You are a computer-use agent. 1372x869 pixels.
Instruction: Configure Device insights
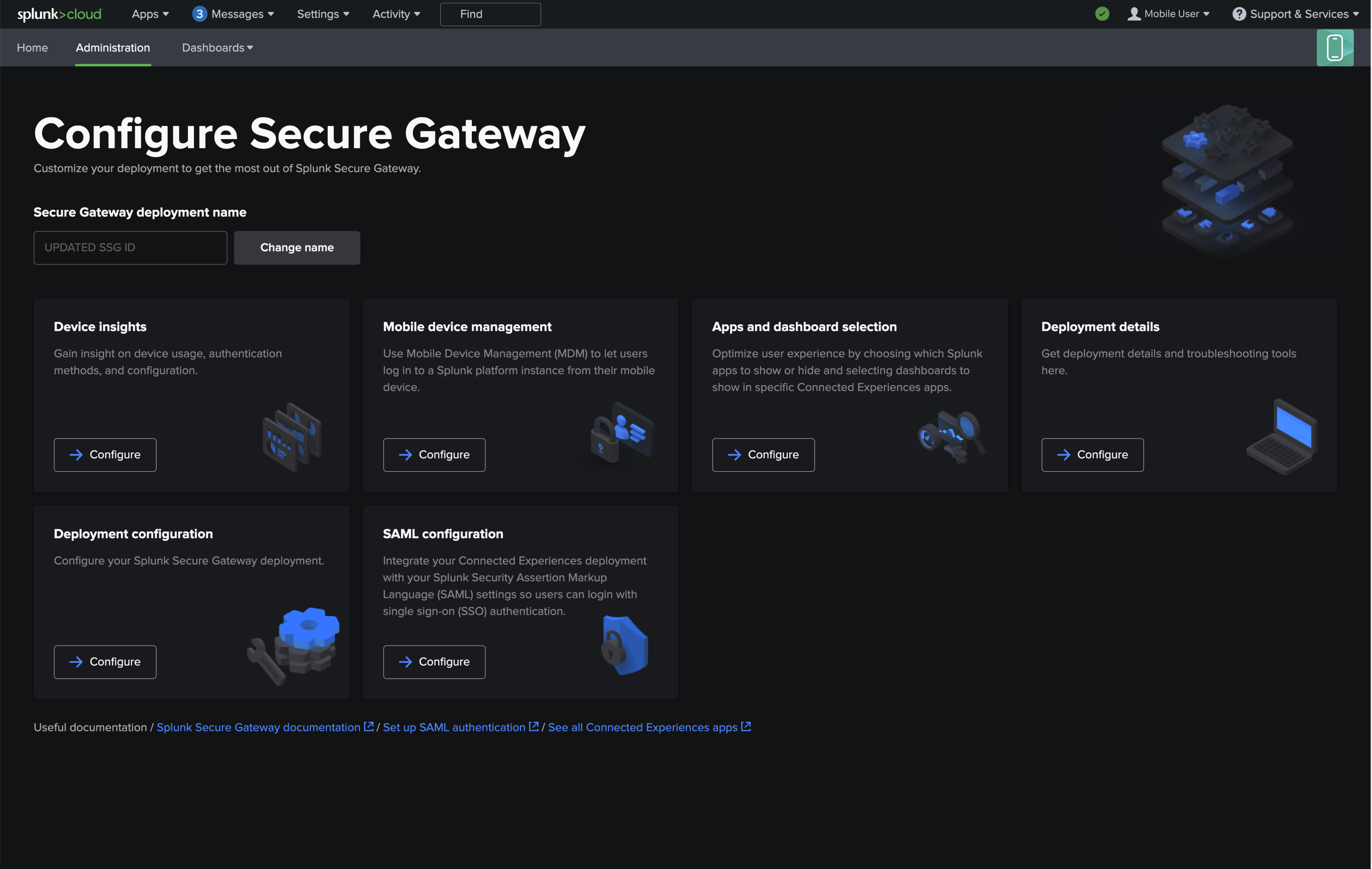tap(105, 454)
